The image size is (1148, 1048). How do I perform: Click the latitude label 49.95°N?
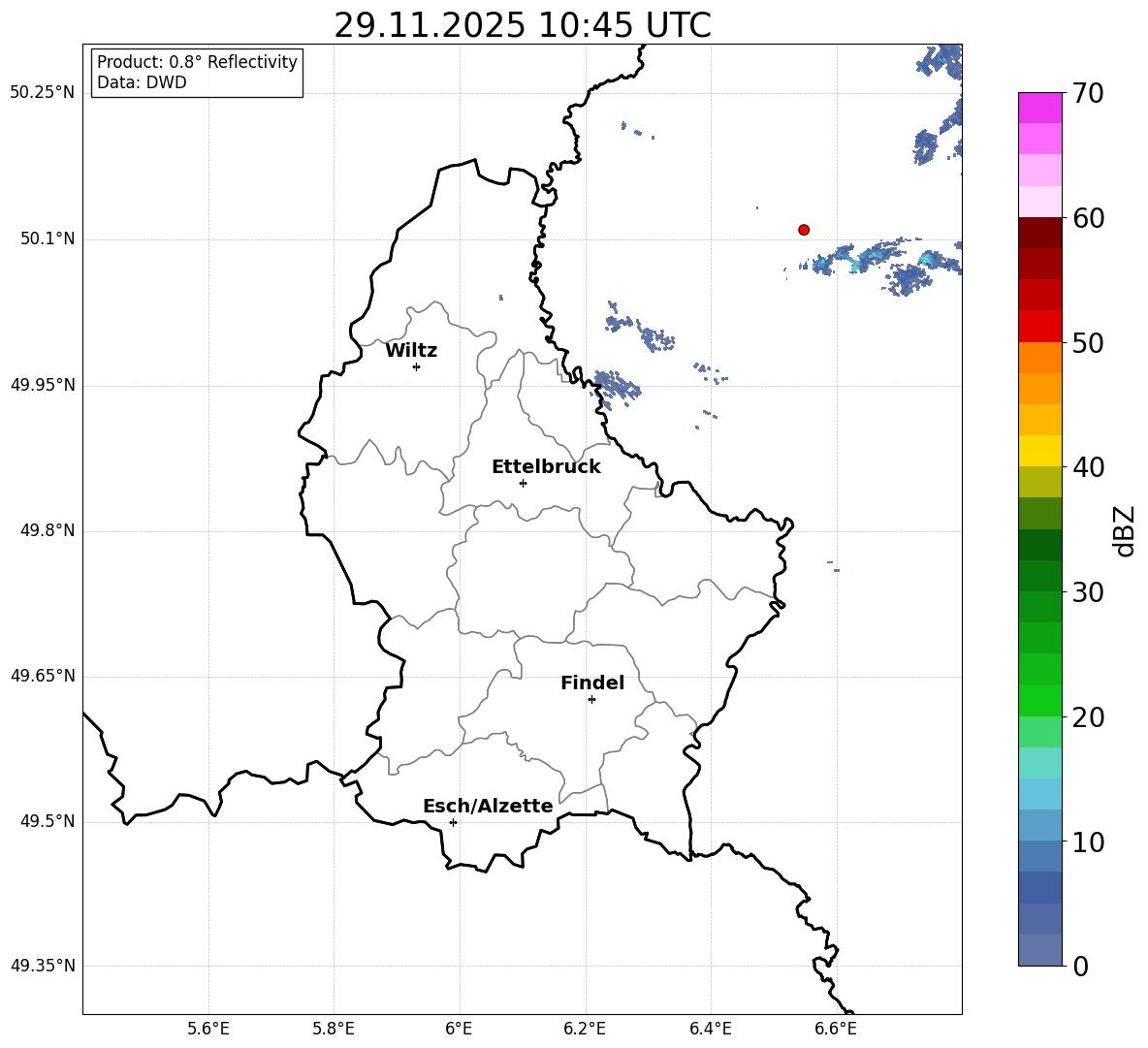tap(43, 385)
